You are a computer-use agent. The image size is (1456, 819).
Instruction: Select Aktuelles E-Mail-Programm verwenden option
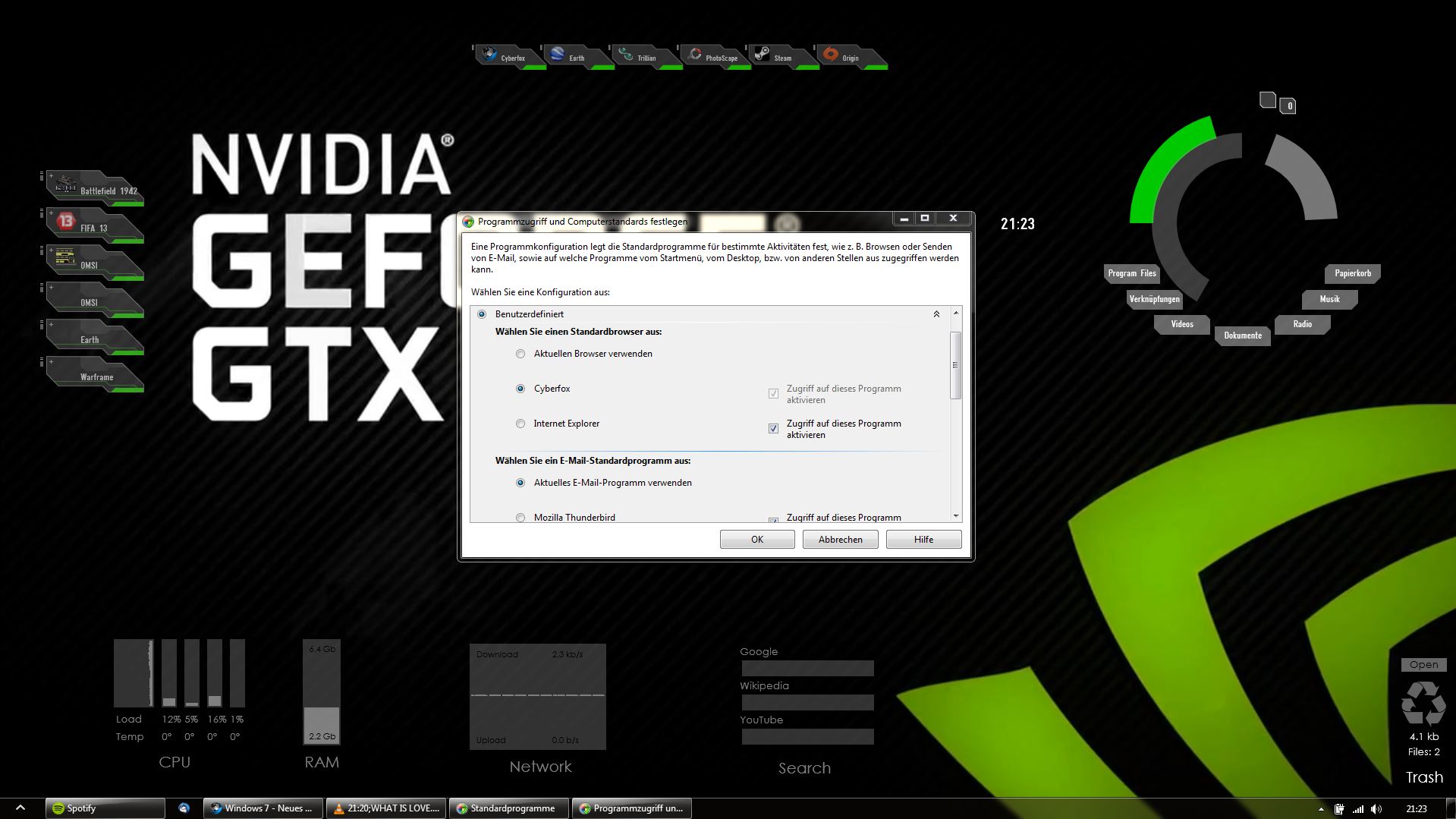(520, 483)
